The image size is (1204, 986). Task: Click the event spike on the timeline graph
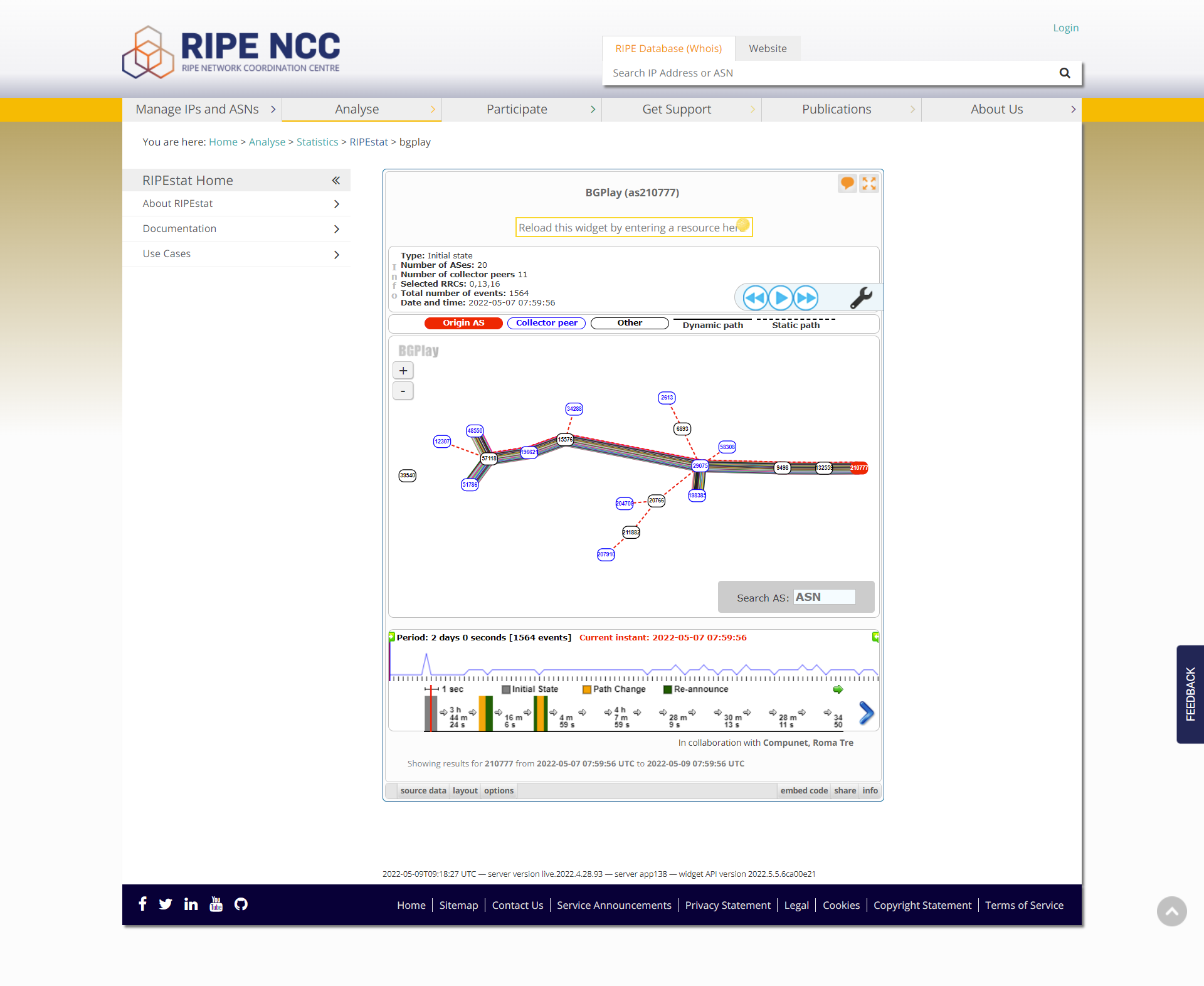(426, 664)
